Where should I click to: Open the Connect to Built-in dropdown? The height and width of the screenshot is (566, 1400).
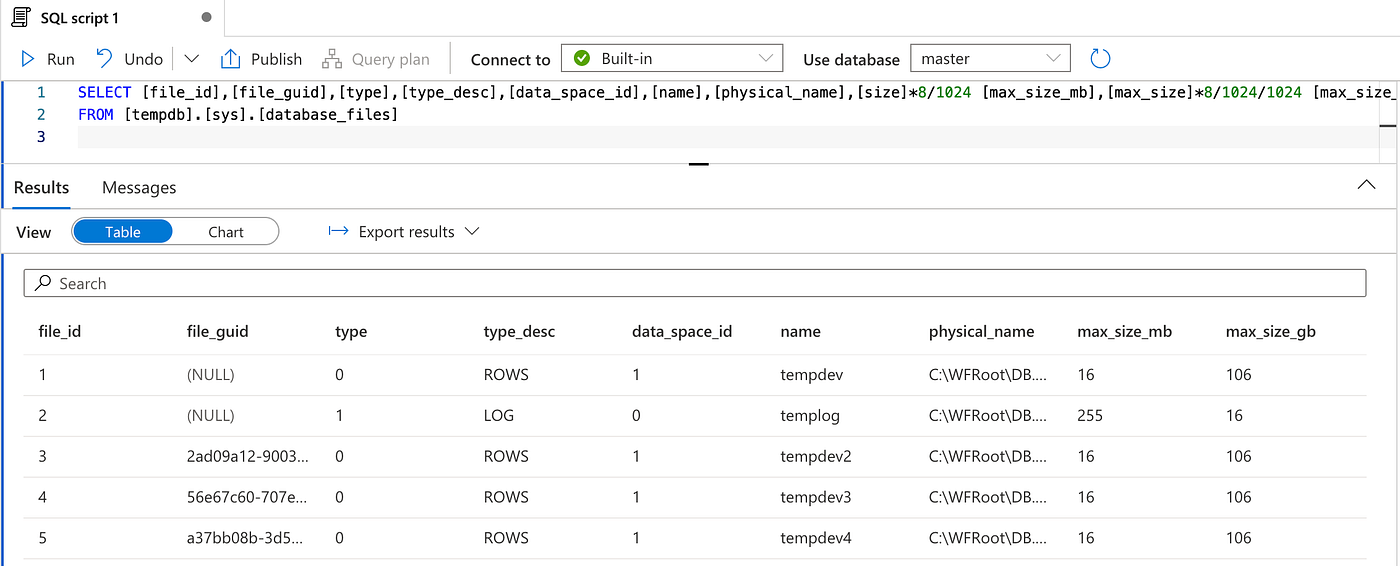[671, 59]
